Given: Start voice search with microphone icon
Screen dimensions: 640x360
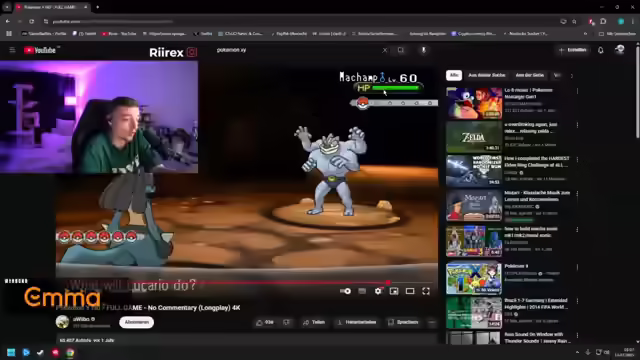Looking at the screenshot, I should (424, 50).
